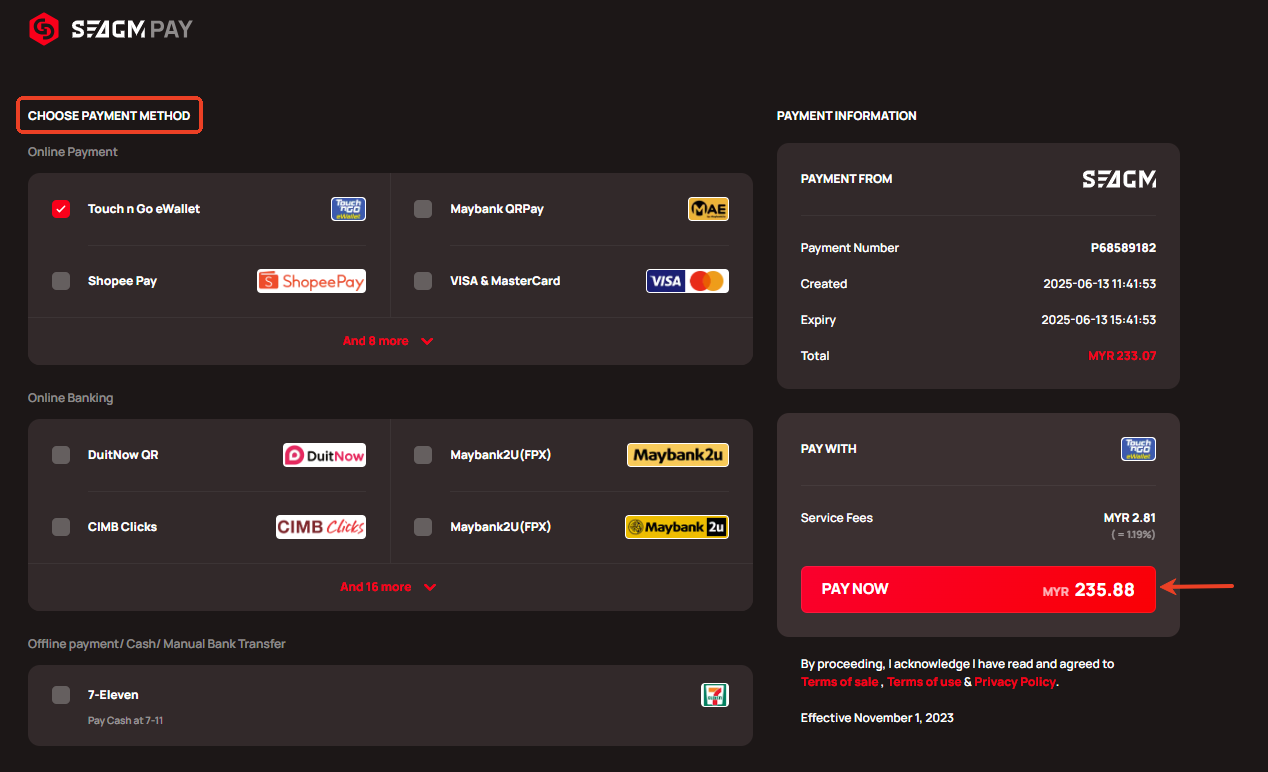Click the Maybank 2u logo next to CIMB Clicks' row
The width and height of the screenshot is (1268, 772).
click(x=677, y=527)
